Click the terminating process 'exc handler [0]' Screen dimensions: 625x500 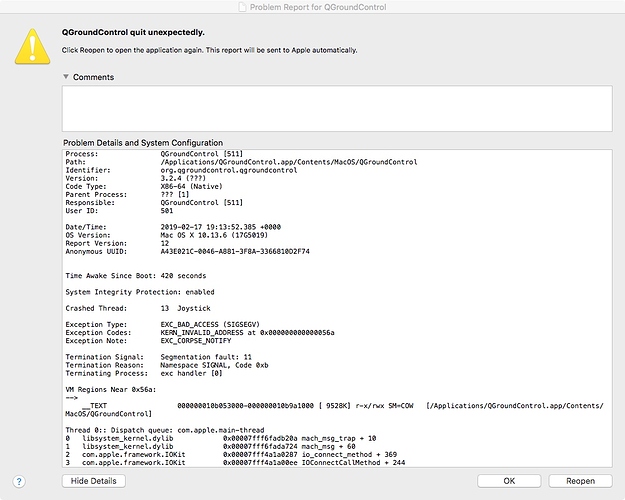coord(191,374)
